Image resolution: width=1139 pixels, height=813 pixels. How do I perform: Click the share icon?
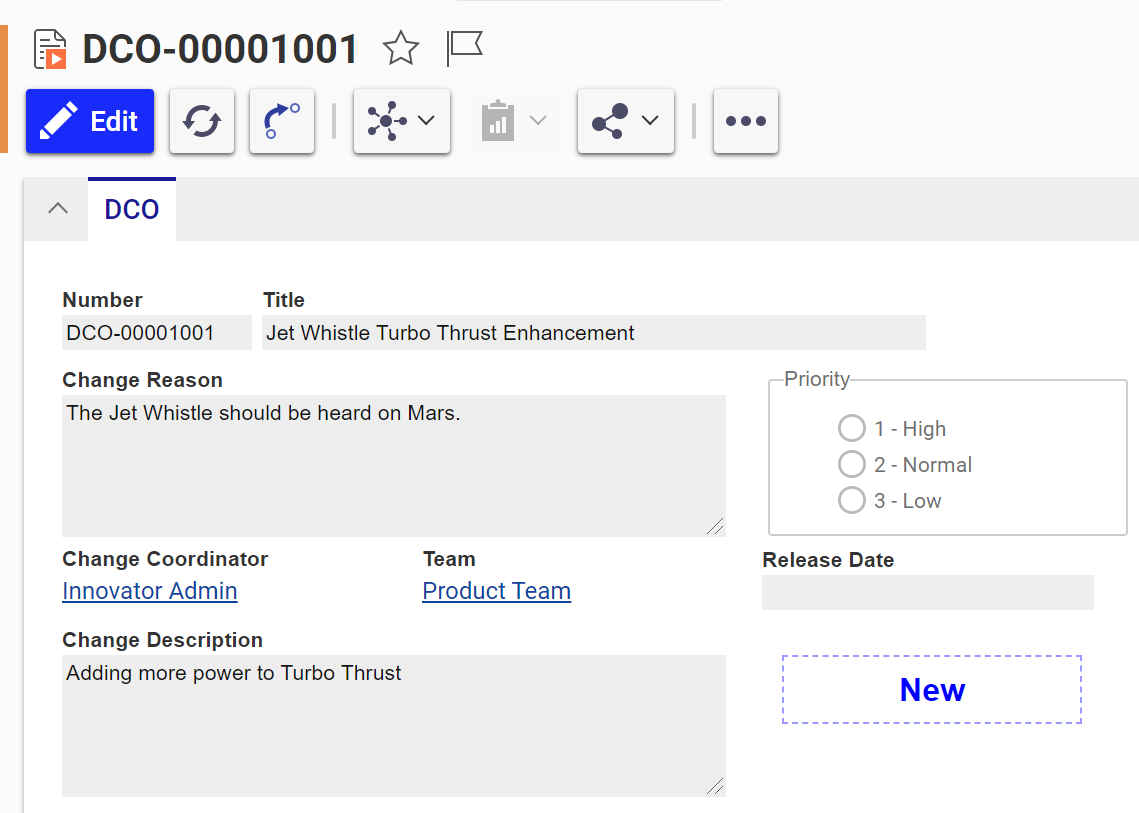(610, 121)
